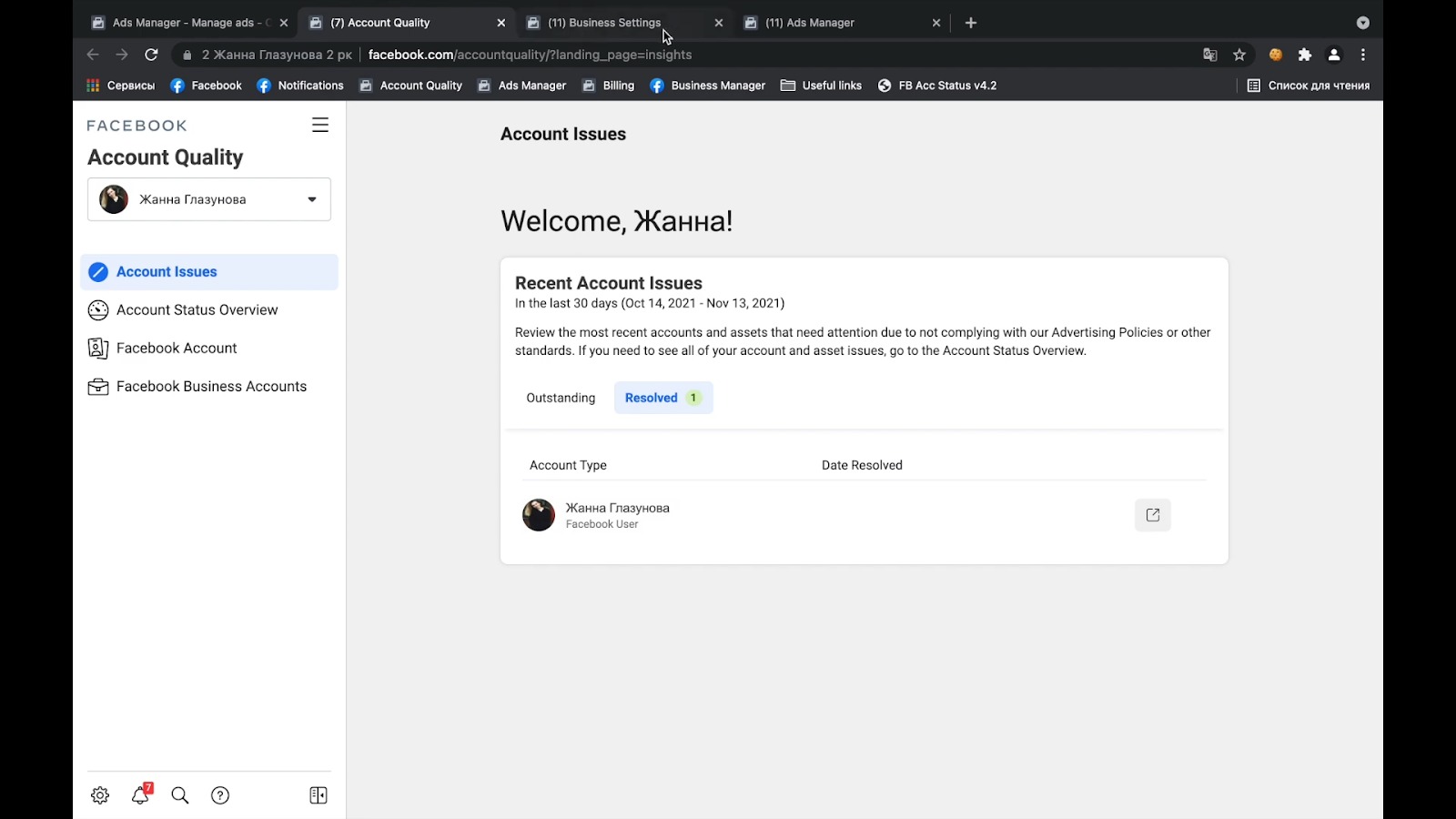Click the Date Resolved column header

point(862,465)
